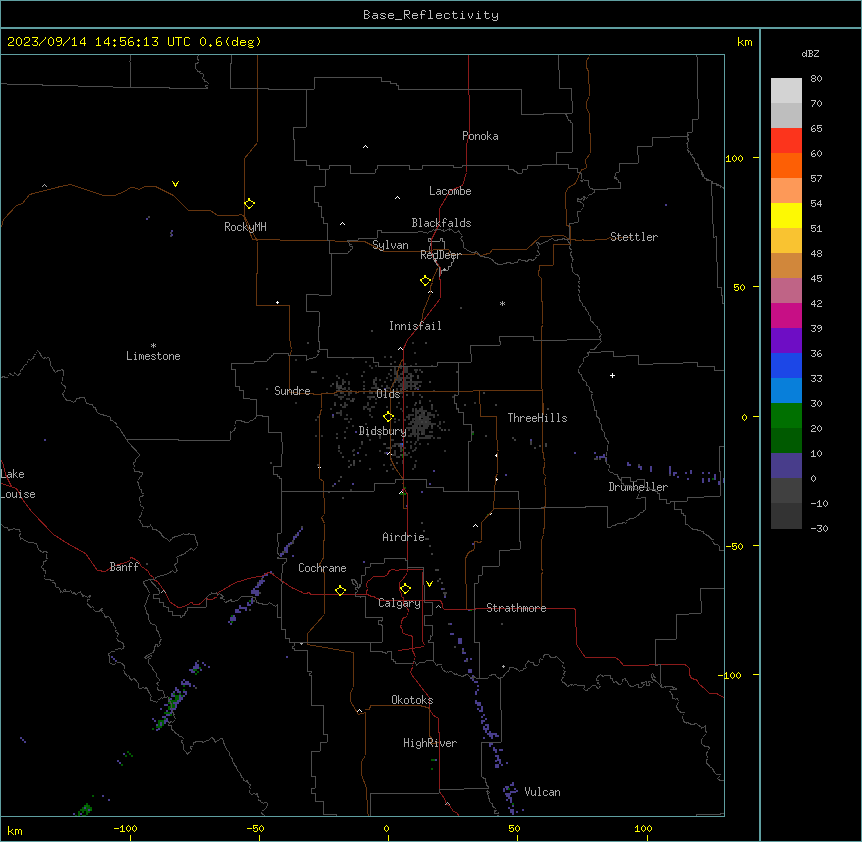862x842 pixels.
Task: Select the Calgary city label
Action: [x=399, y=603]
